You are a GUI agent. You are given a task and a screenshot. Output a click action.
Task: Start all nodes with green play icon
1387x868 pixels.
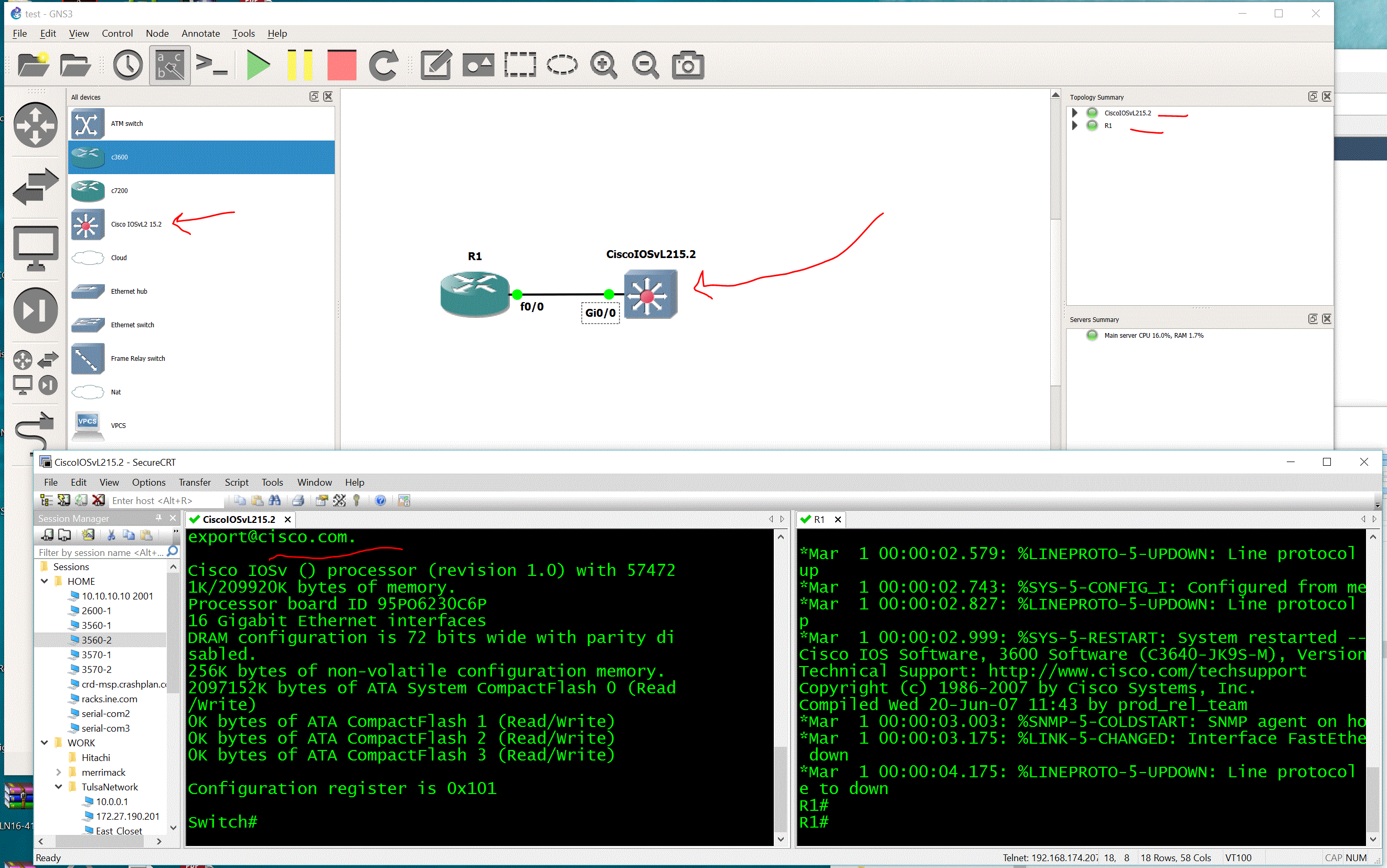[x=258, y=65]
